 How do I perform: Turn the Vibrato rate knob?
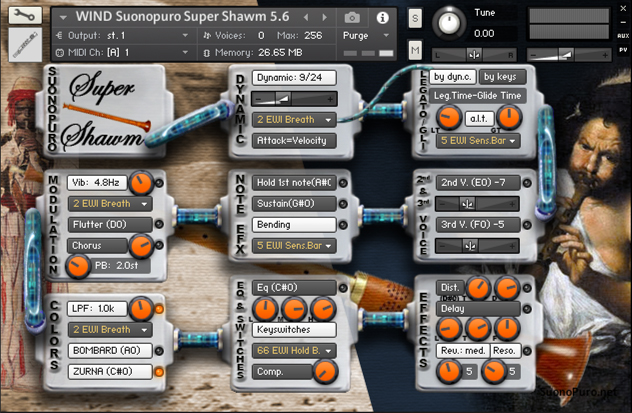tap(141, 182)
